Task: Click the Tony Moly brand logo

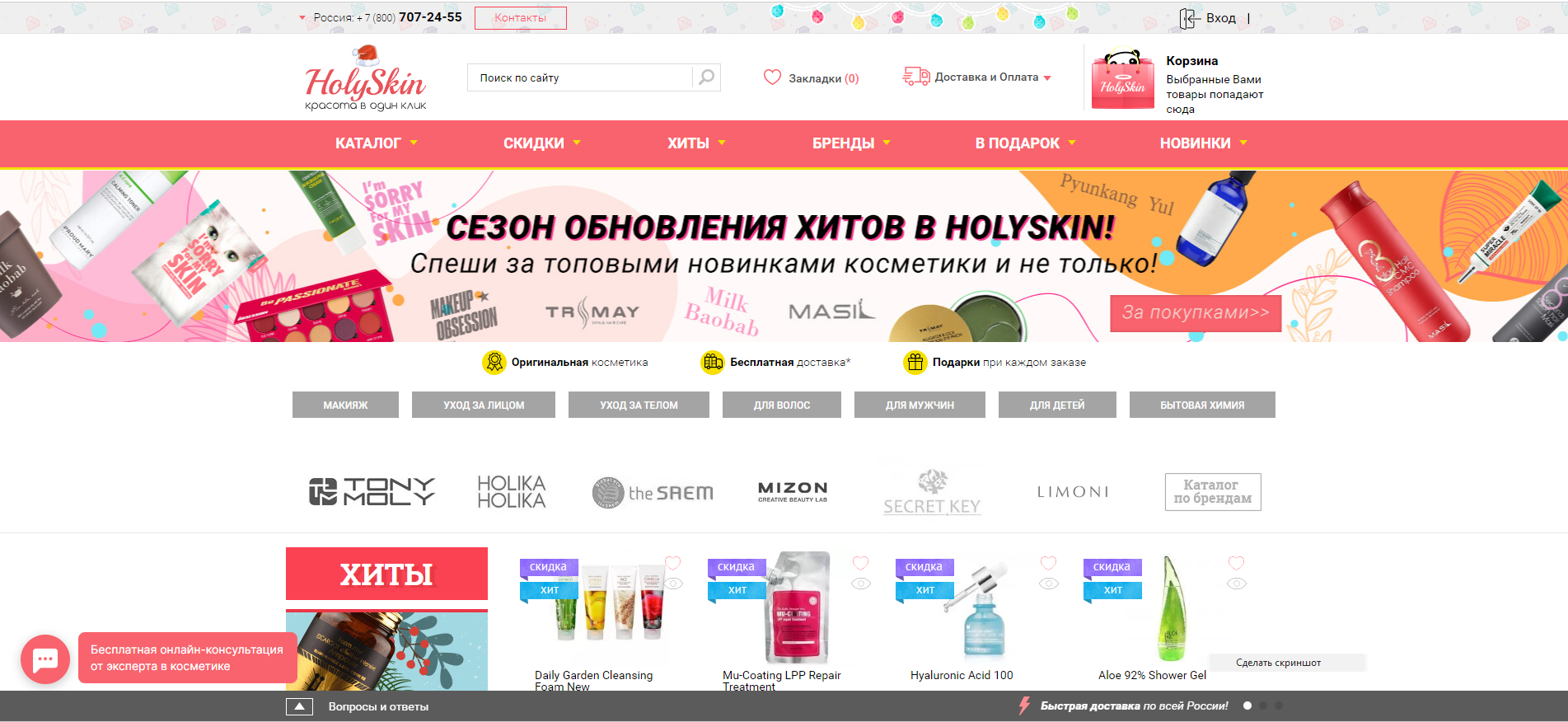Action: coord(372,491)
